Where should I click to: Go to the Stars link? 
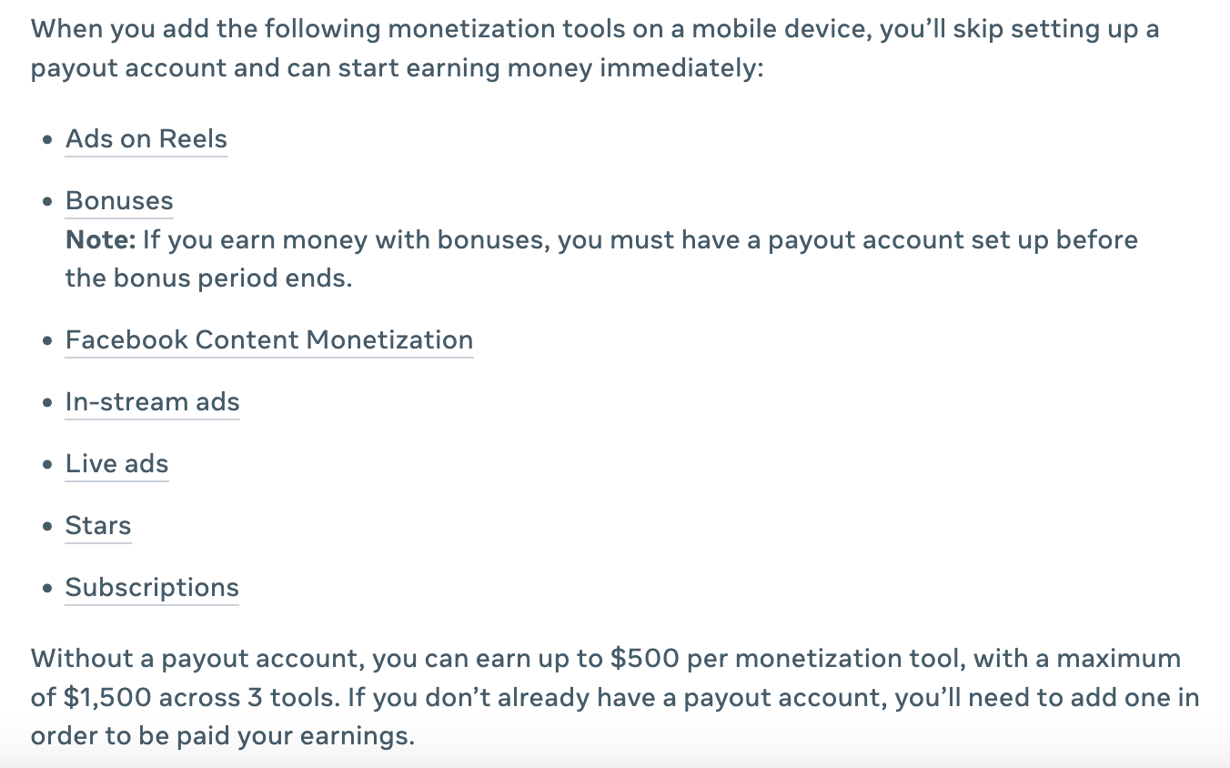(98, 526)
